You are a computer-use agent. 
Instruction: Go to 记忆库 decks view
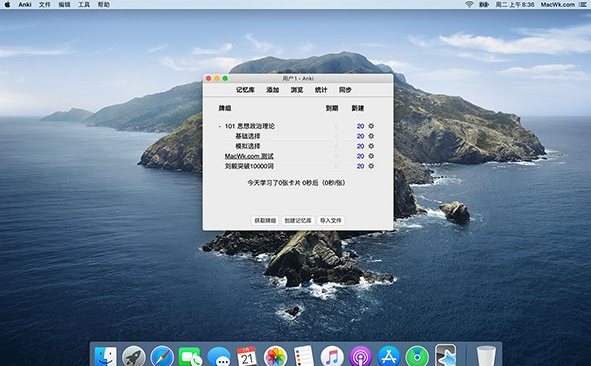tap(245, 90)
